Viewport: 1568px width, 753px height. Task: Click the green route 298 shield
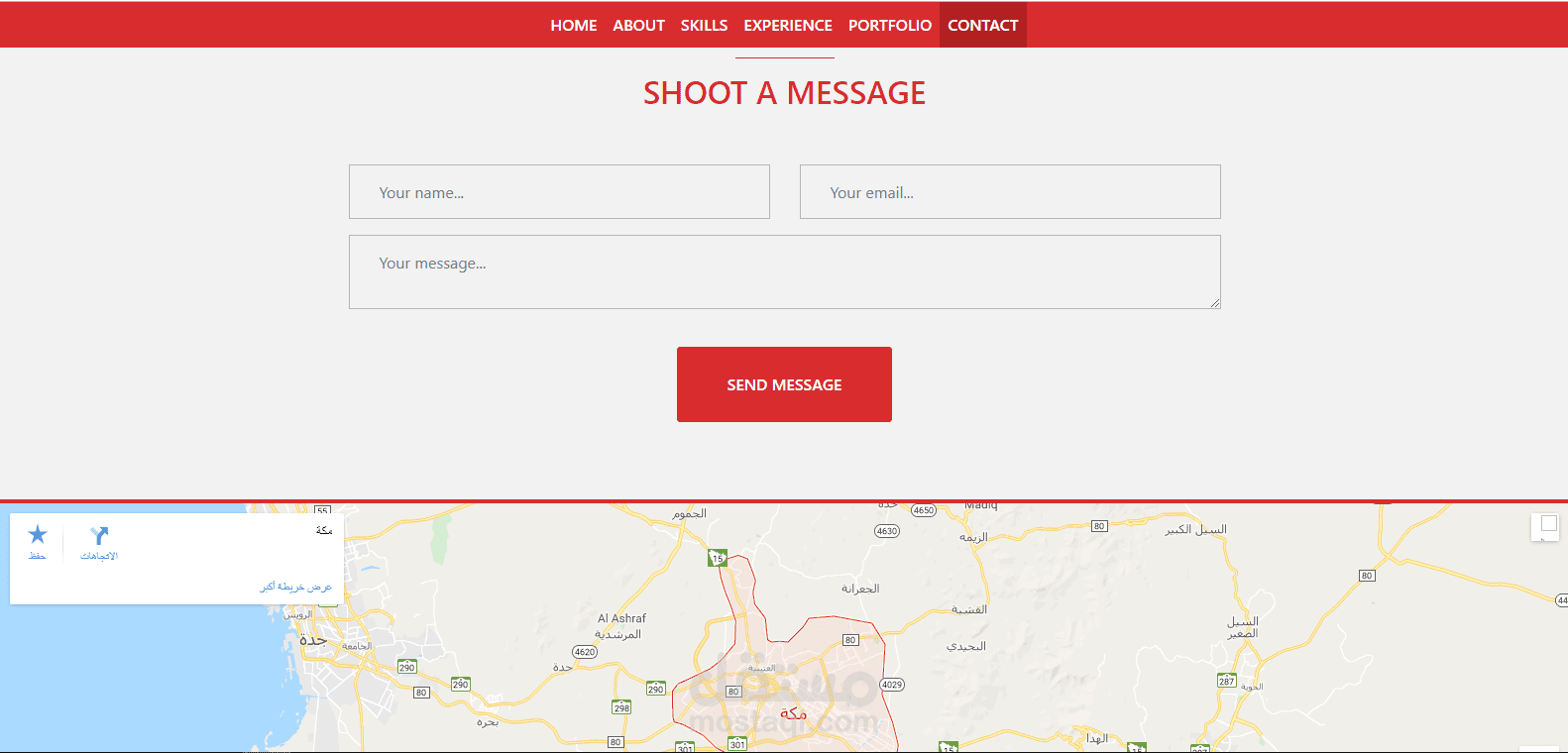621,707
